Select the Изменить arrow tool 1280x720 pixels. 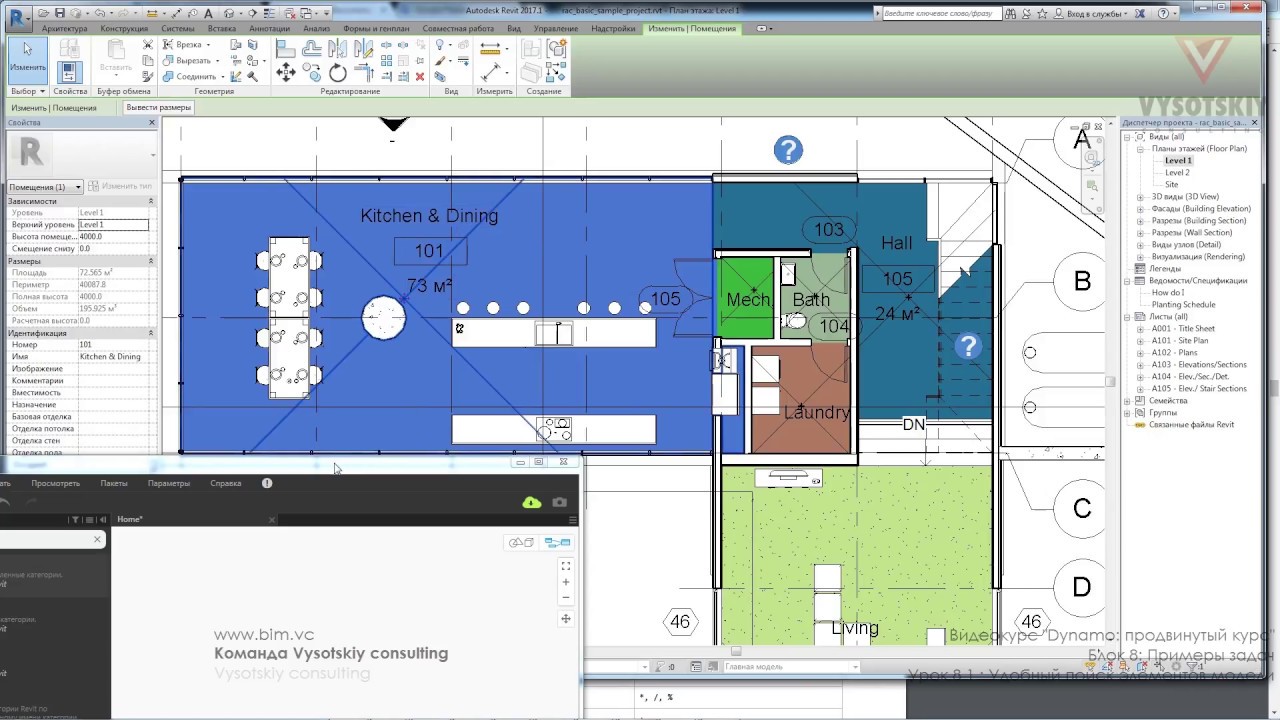pyautogui.click(x=28, y=57)
